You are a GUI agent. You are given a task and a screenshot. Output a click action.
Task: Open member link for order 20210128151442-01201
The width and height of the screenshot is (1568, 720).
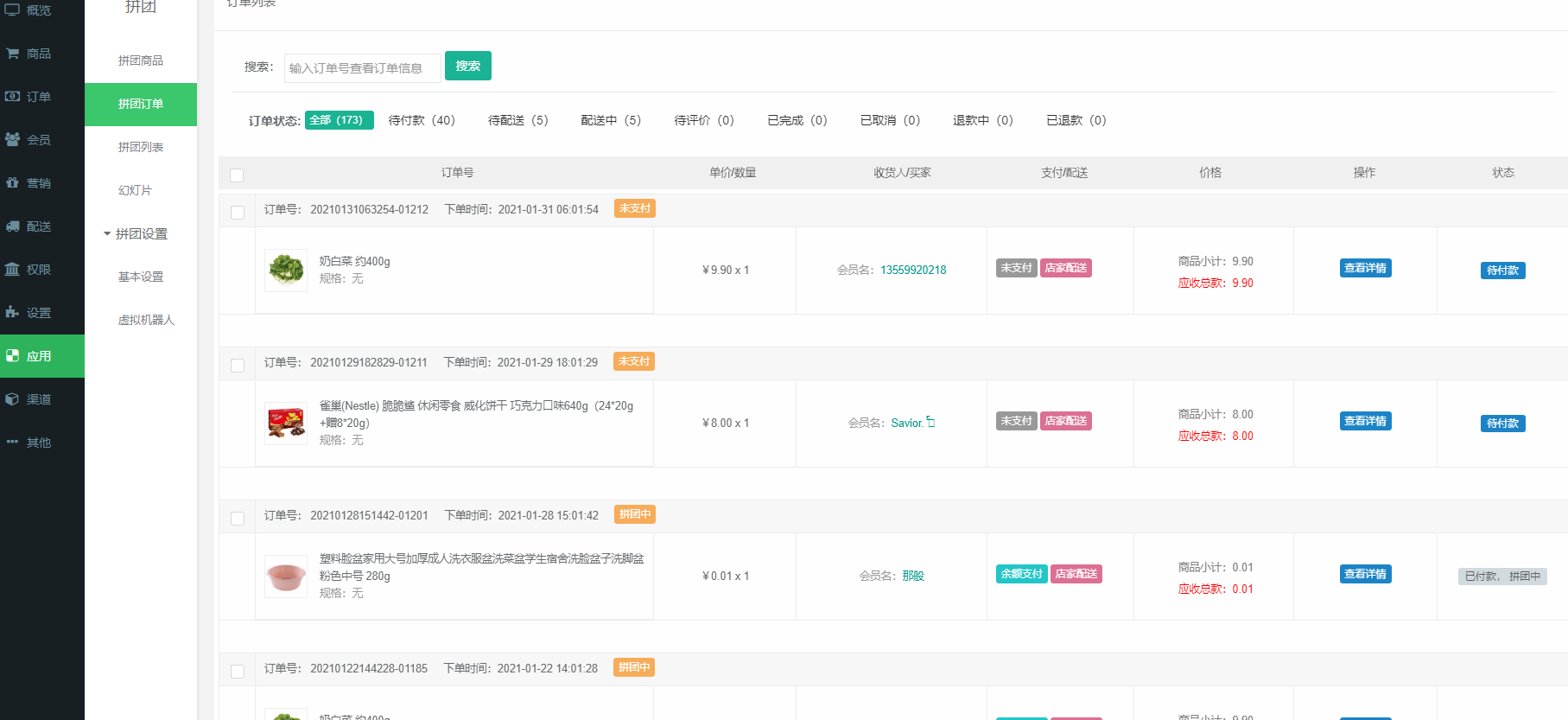913,576
